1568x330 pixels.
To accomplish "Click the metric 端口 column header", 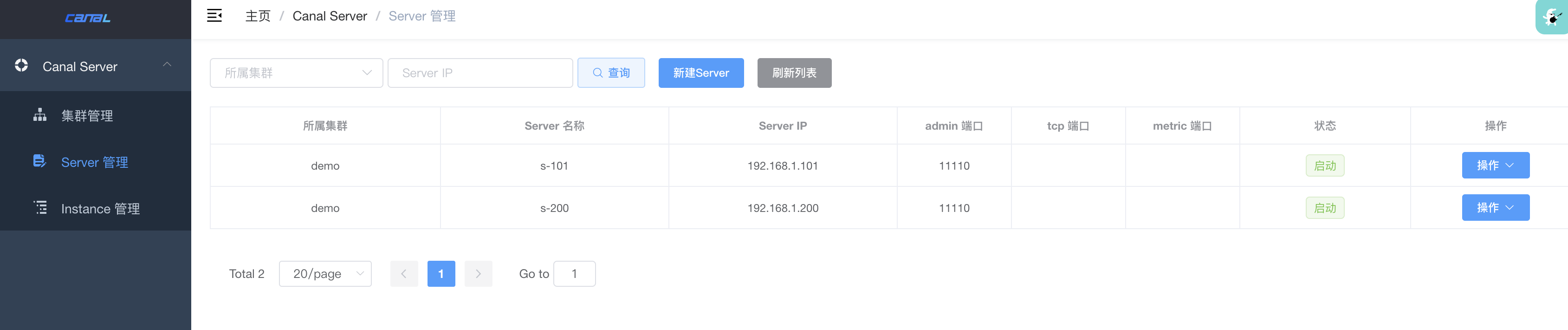I will tap(1182, 125).
